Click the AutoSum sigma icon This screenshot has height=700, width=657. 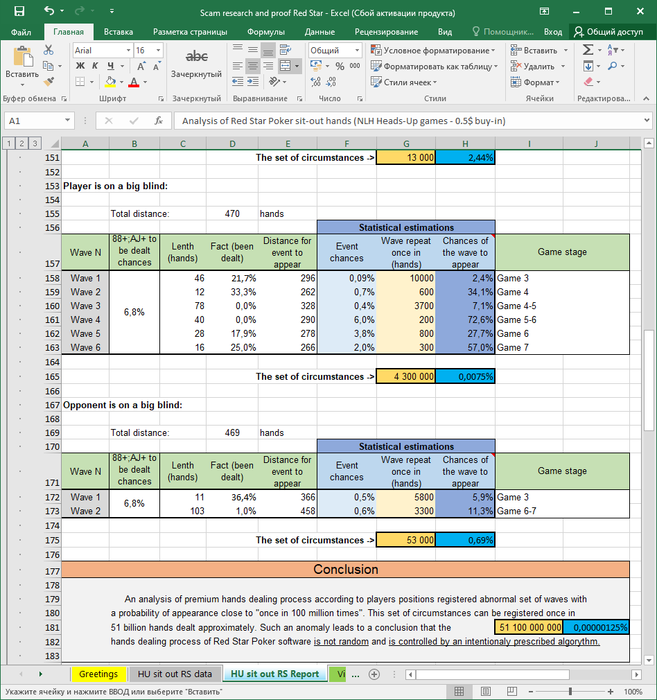point(588,50)
